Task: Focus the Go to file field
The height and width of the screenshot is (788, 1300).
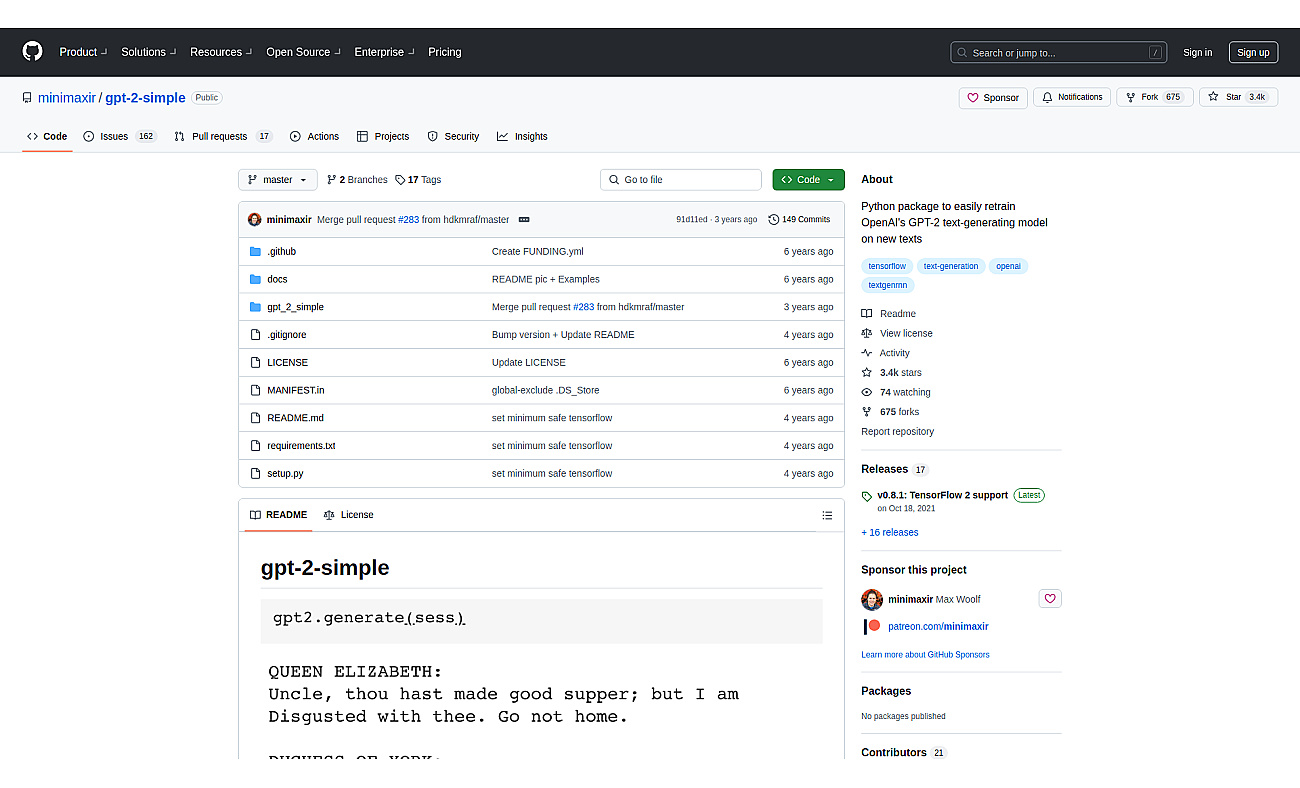Action: click(681, 180)
